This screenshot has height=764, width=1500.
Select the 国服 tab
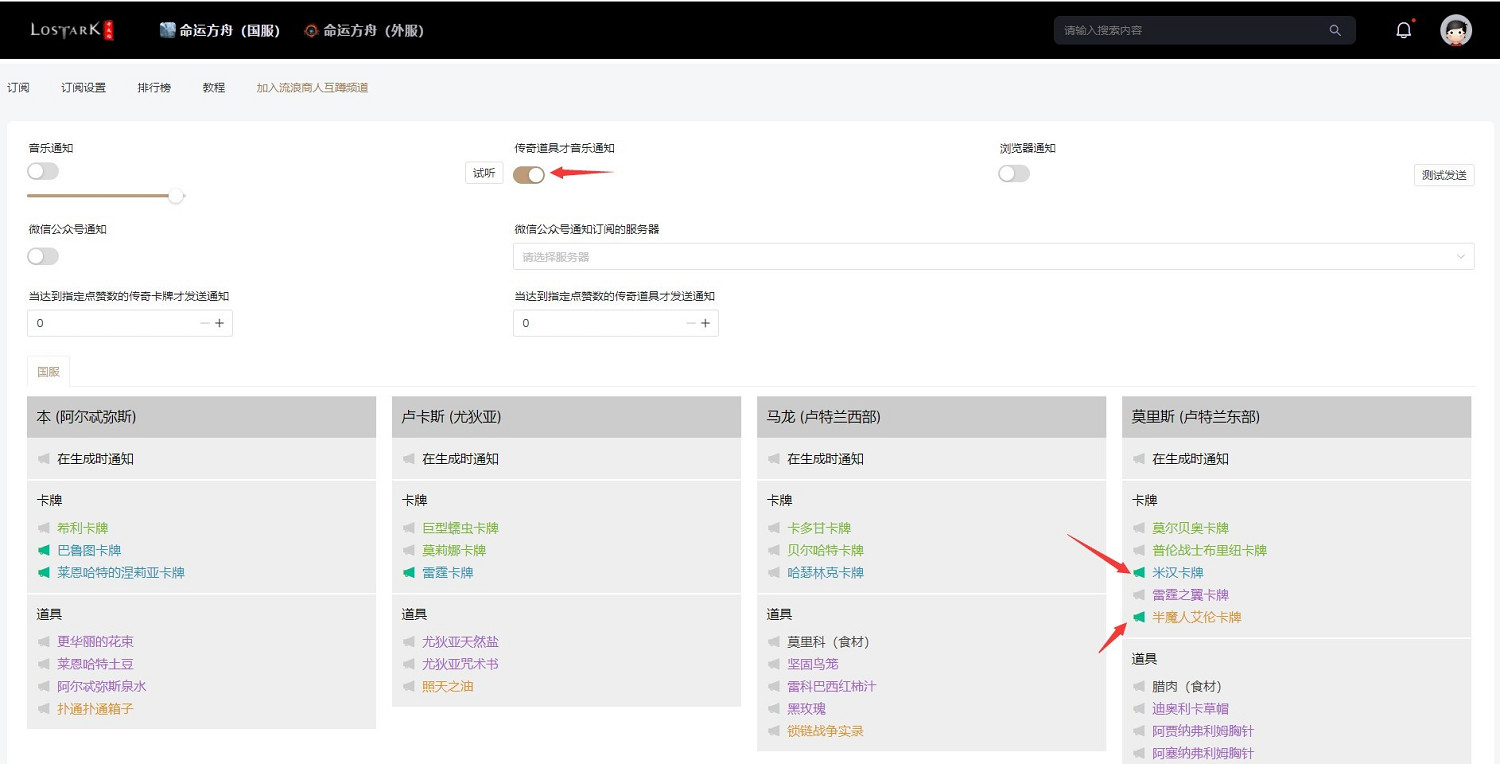click(47, 370)
